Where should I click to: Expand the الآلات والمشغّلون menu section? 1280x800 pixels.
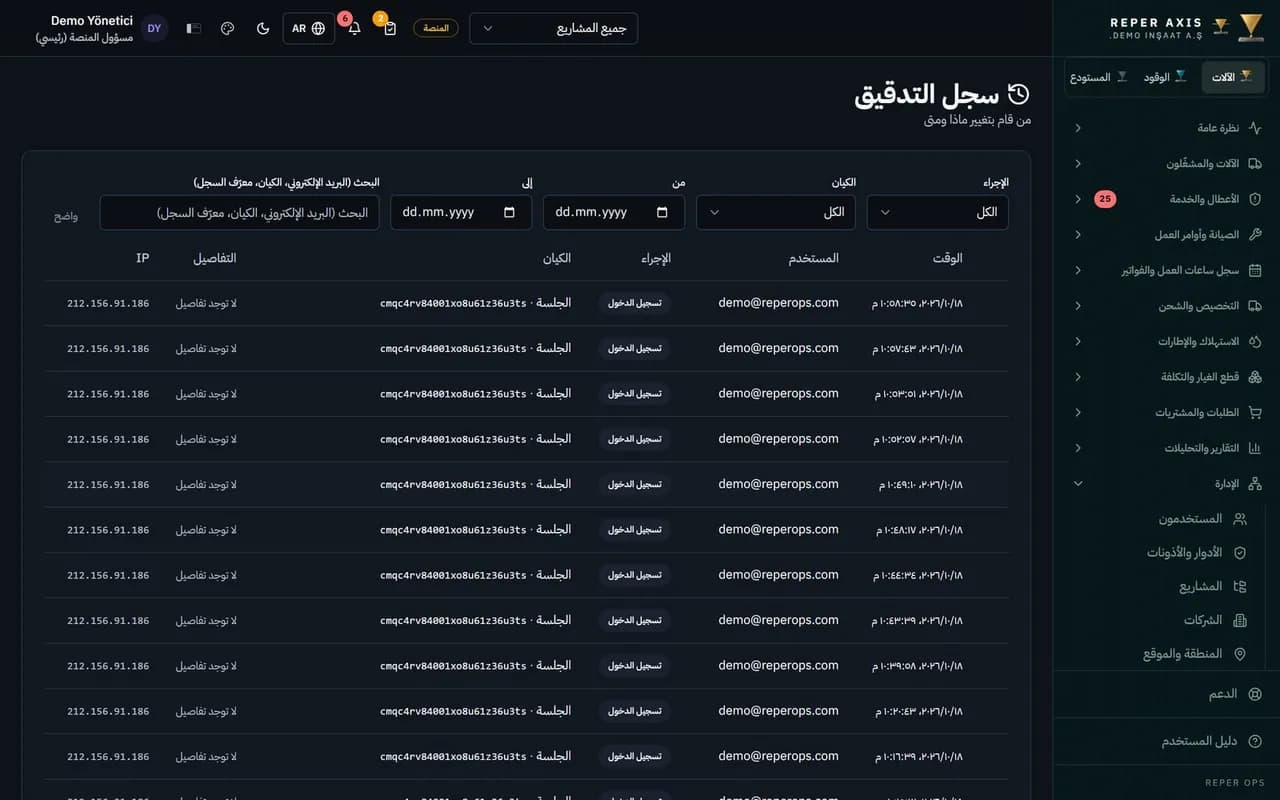coord(1166,163)
